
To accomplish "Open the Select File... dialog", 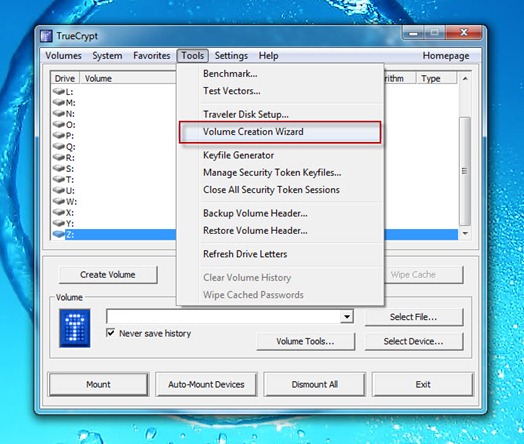I will click(x=414, y=317).
